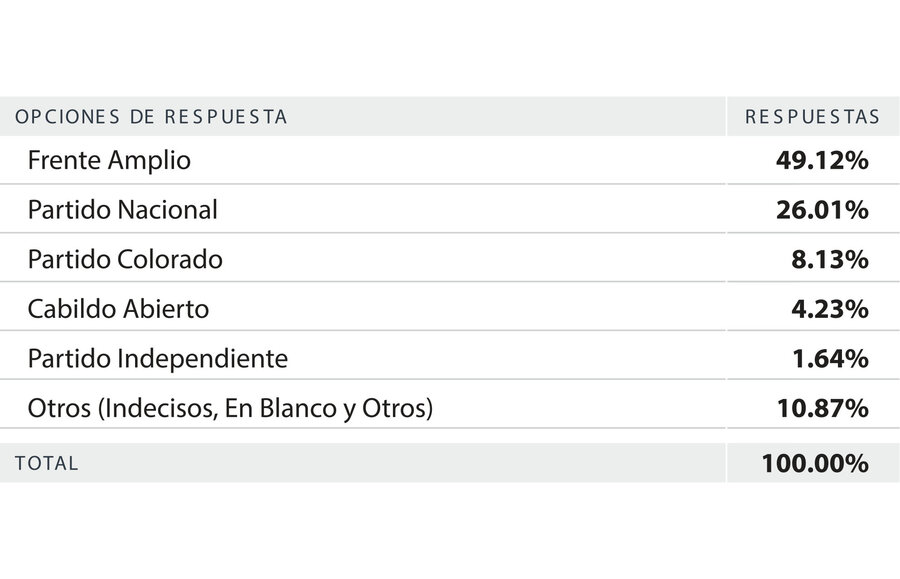Click the word Colorado in third row
The height and width of the screenshot is (579, 900).
tap(170, 259)
